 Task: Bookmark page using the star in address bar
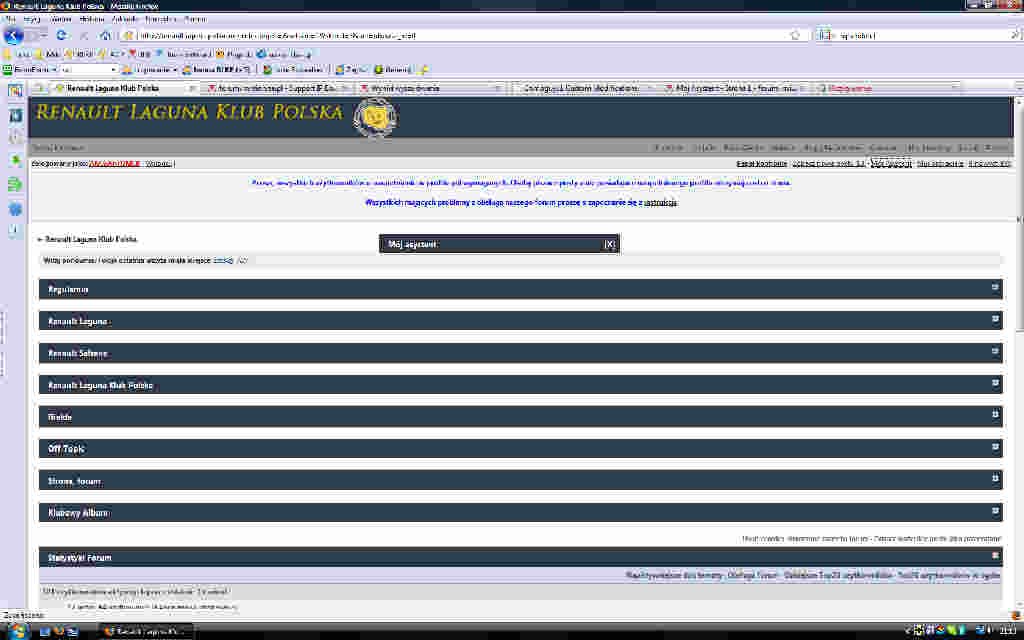795,35
